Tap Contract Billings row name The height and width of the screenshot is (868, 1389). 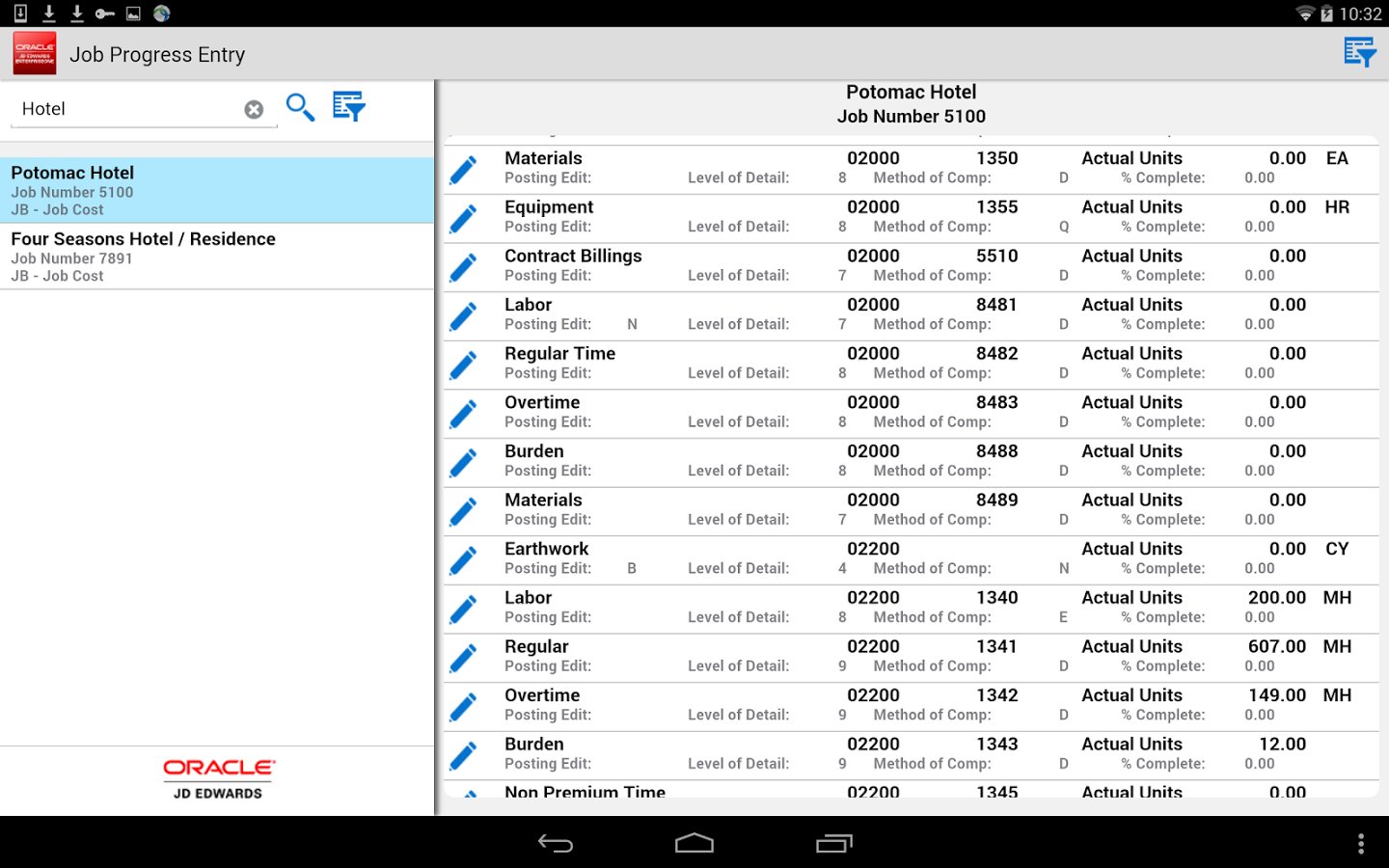pos(573,256)
